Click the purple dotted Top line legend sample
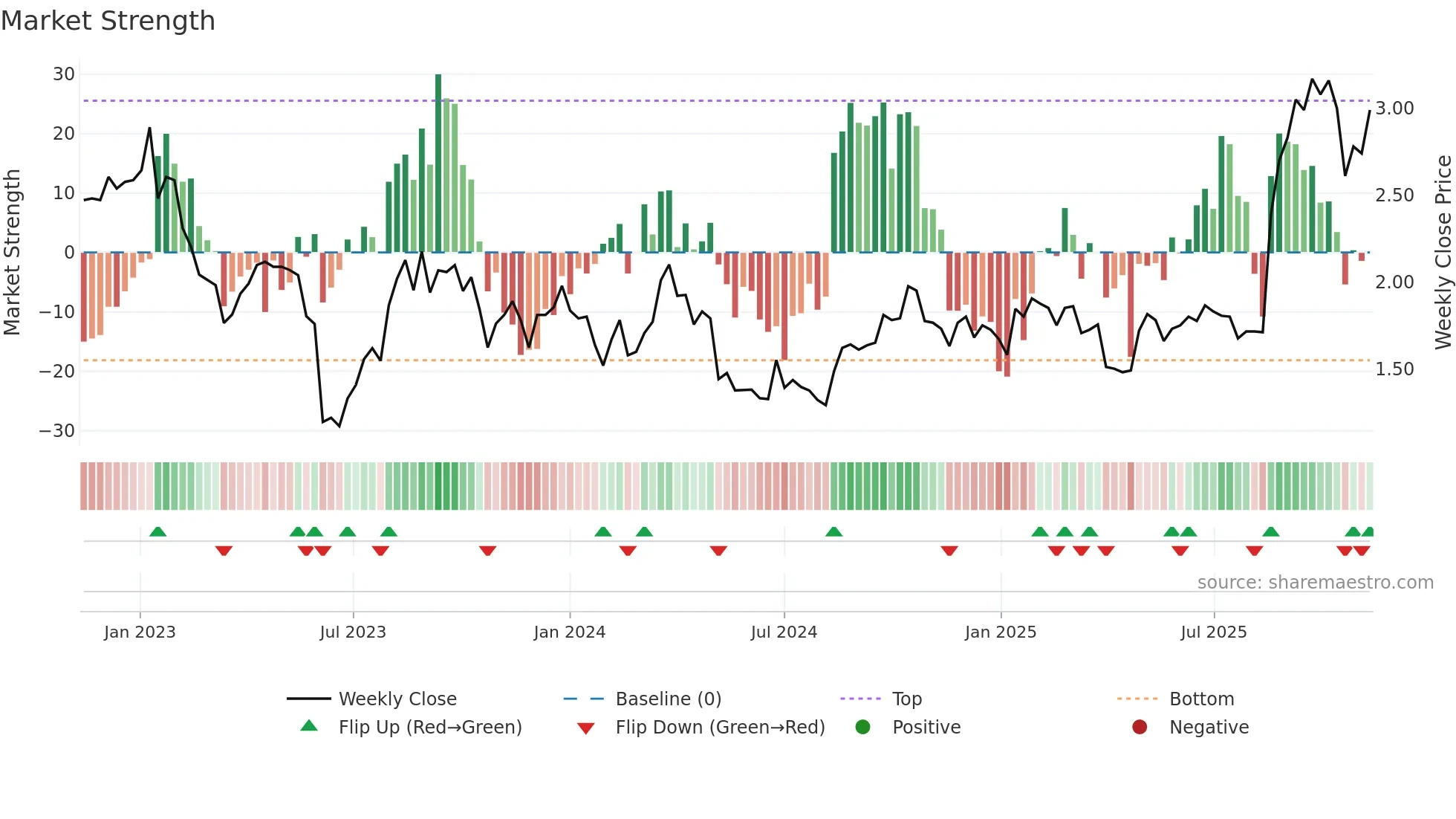 (860, 699)
